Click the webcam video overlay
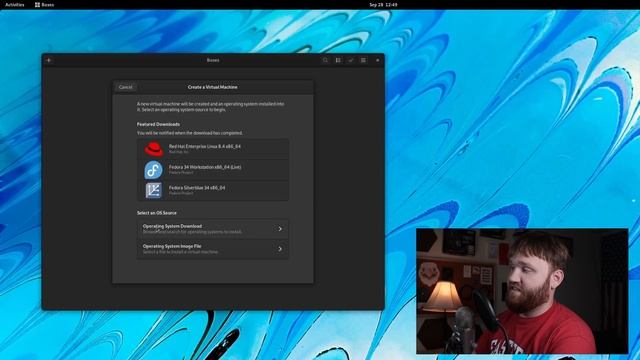The width and height of the screenshot is (640, 360). tap(522, 291)
